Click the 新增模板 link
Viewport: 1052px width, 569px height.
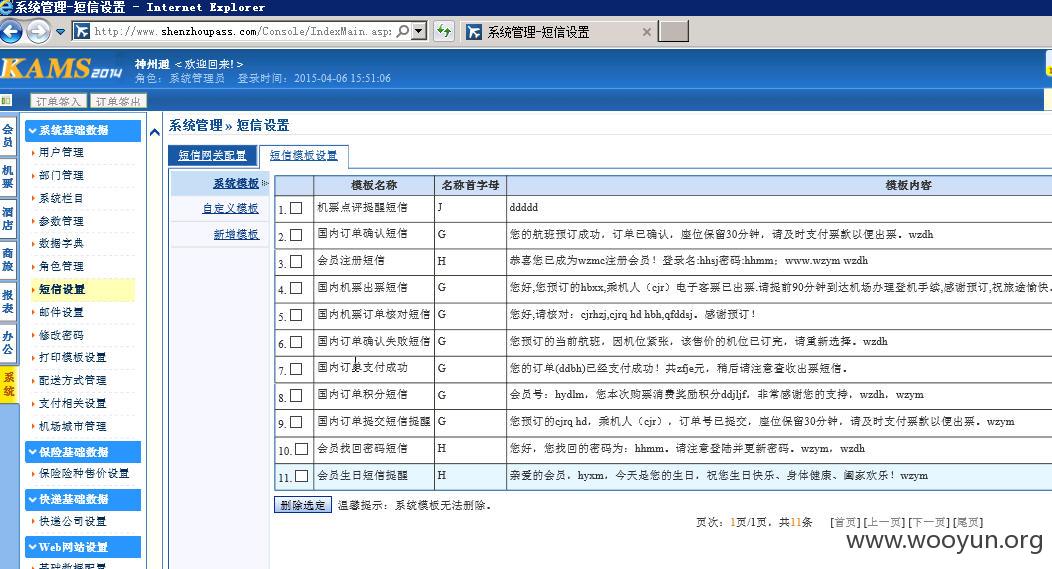(236, 234)
